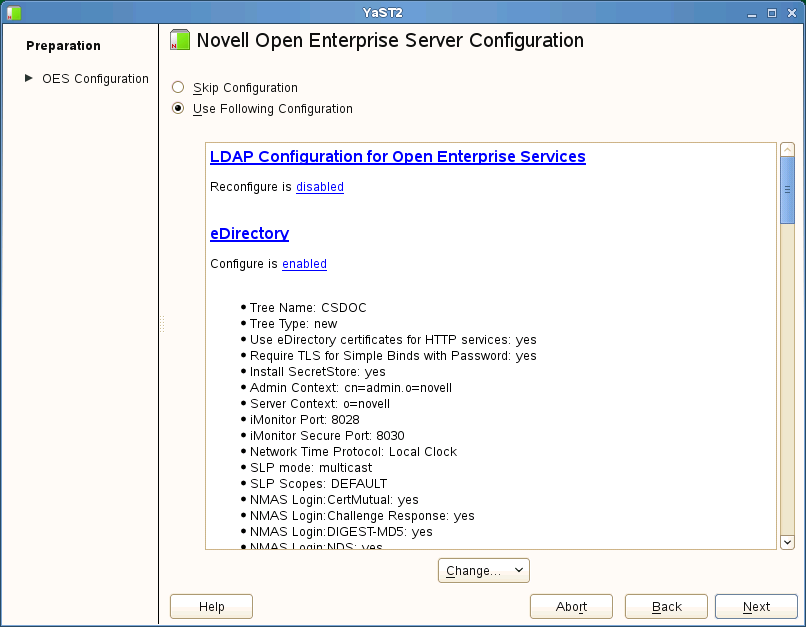Close the YaST2 window
This screenshot has width=806, height=627.
point(792,13)
